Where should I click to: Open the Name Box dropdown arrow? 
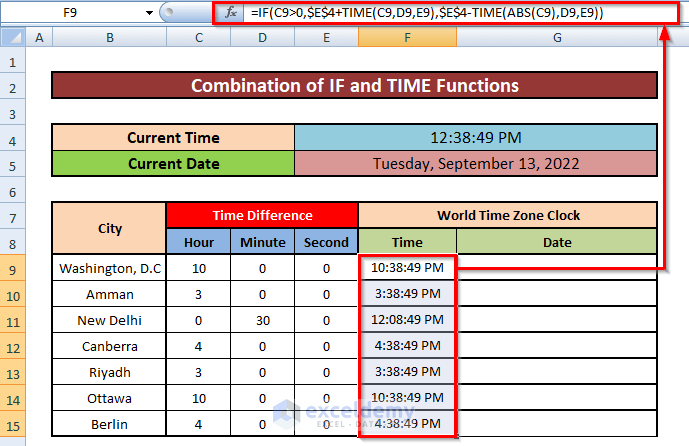(x=150, y=13)
